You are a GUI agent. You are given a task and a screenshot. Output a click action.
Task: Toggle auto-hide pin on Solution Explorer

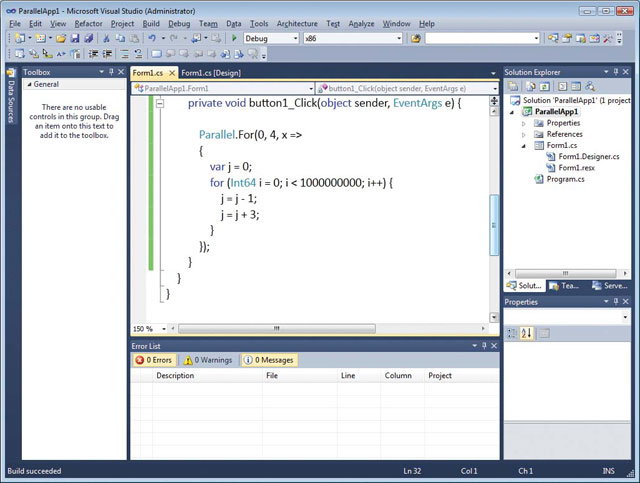click(x=616, y=72)
